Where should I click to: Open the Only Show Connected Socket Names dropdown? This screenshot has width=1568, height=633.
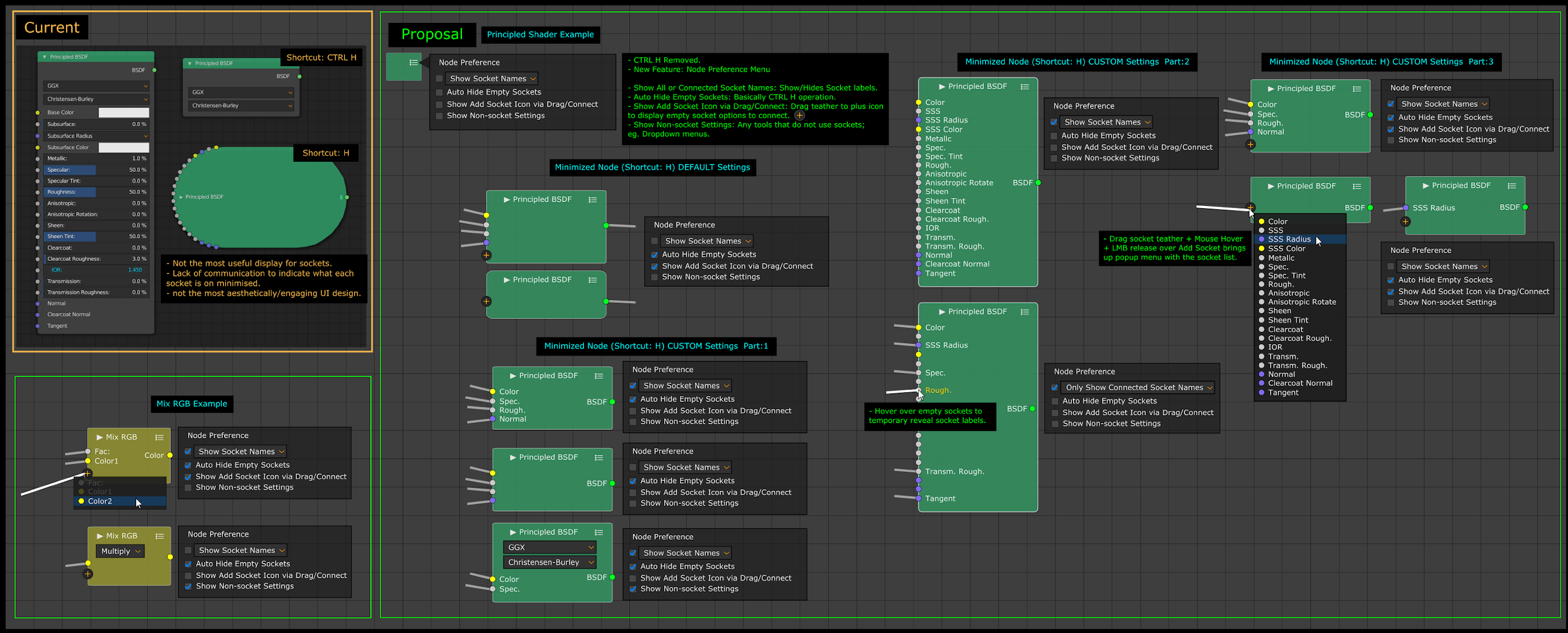(x=1138, y=388)
